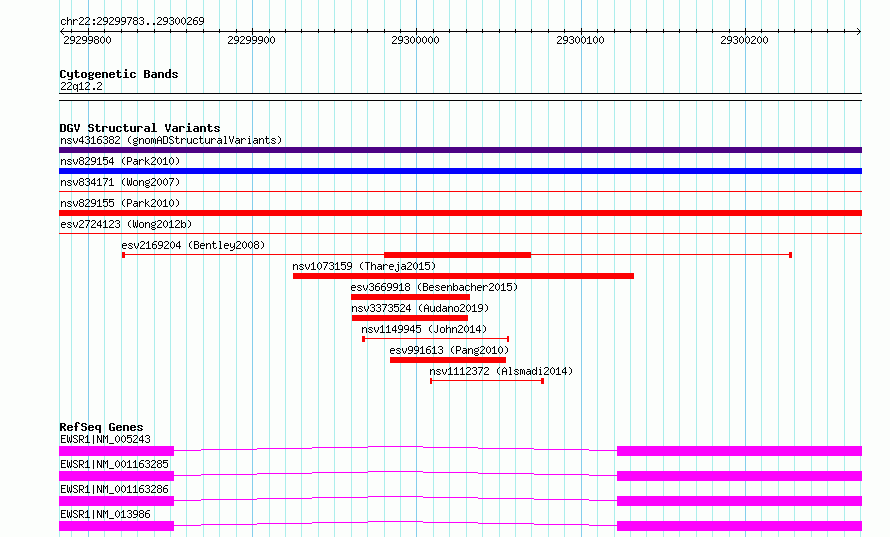Viewport: 890px width, 537px height.
Task: Click the right exon block of EWSR1|NM_001163285
Action: tap(740, 476)
